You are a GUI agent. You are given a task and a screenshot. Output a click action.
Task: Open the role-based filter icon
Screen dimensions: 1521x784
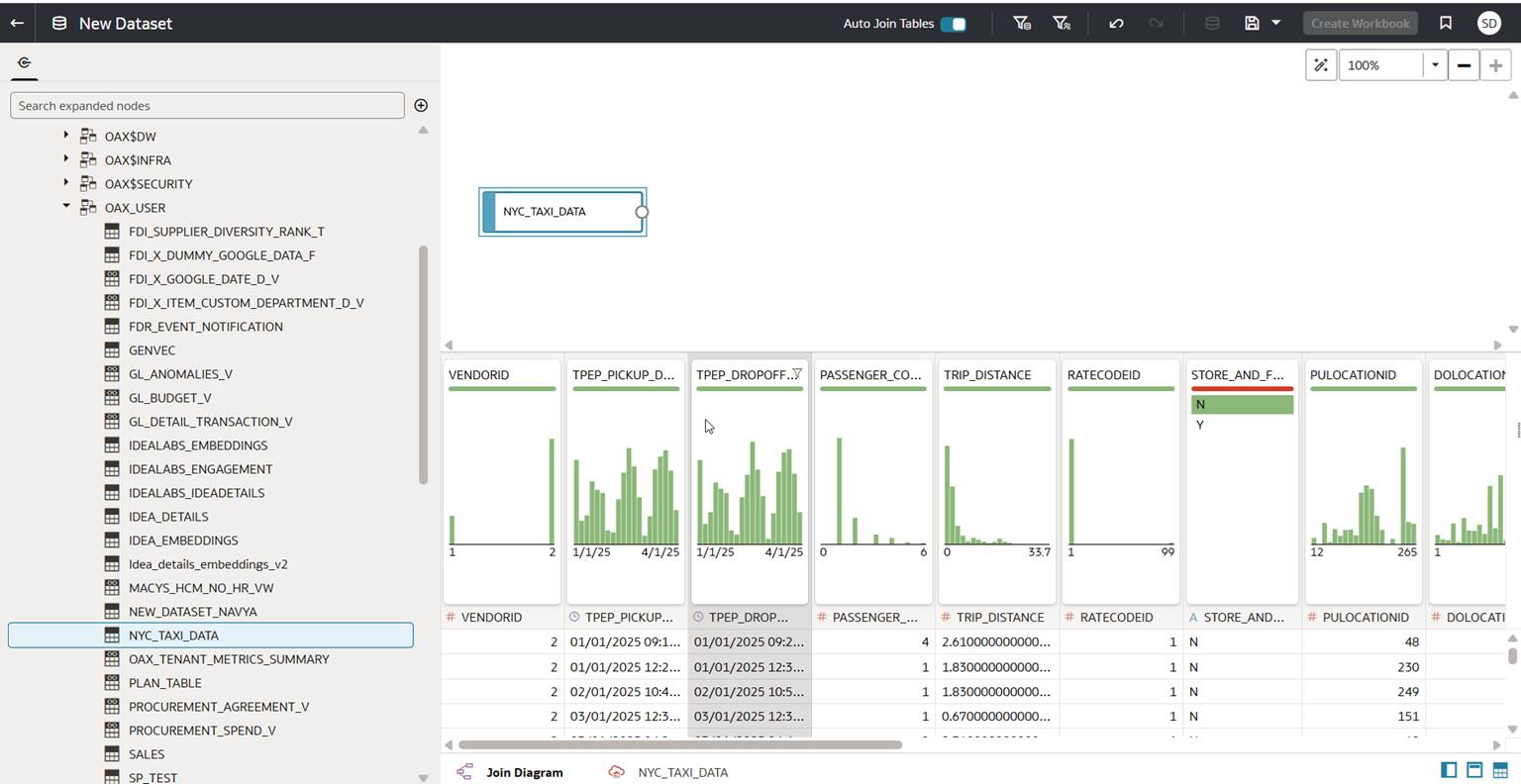click(x=1062, y=23)
